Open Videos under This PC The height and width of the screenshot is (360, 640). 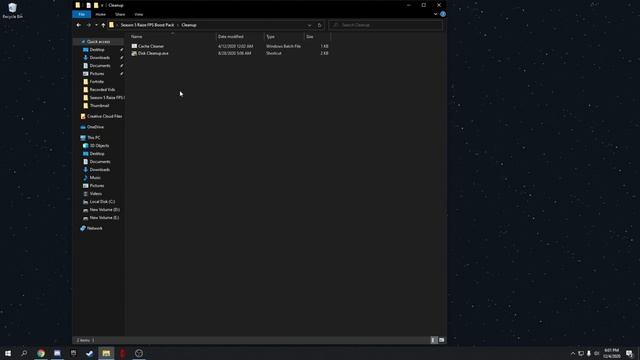[96, 194]
